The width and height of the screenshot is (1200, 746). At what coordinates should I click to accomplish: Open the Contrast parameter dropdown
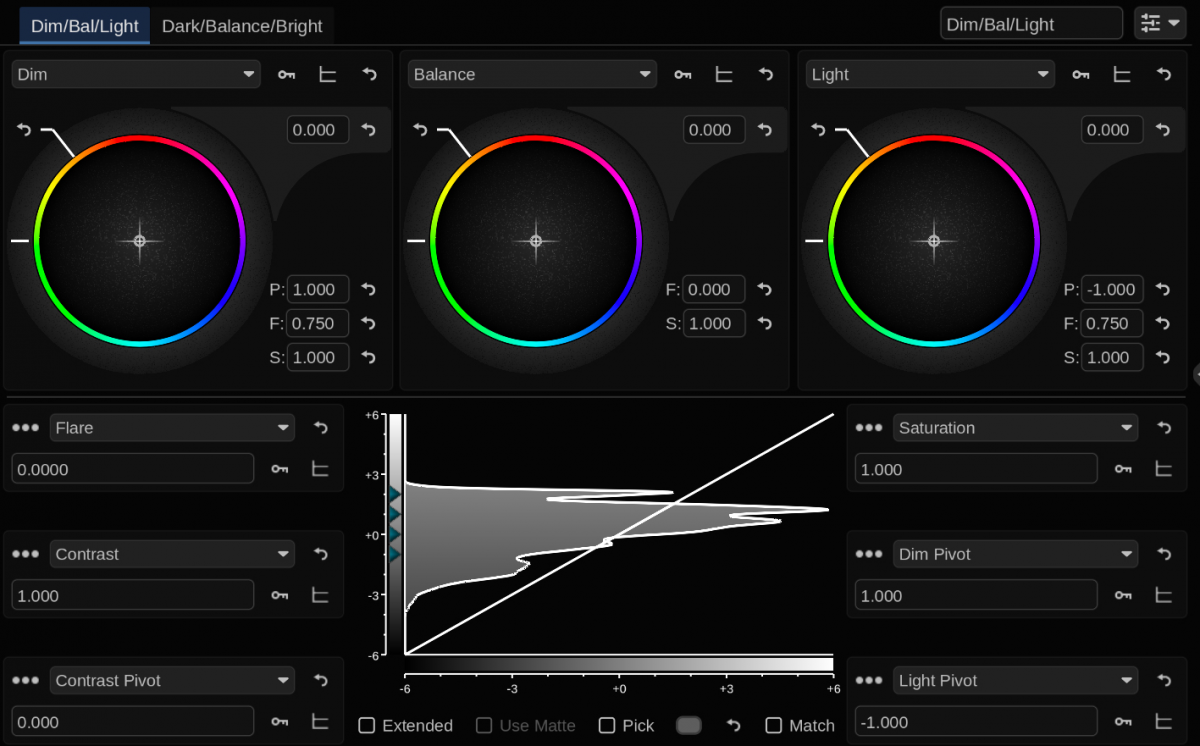172,554
